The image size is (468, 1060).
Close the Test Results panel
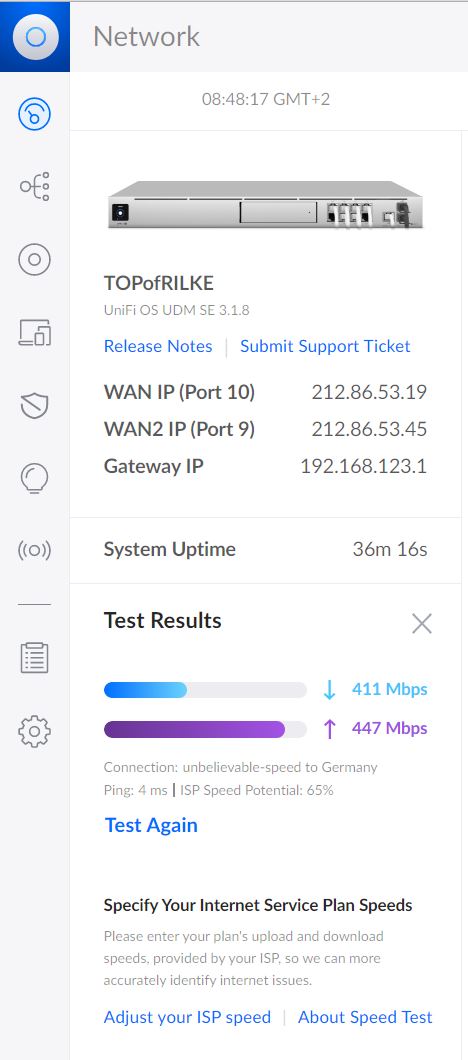(421, 623)
